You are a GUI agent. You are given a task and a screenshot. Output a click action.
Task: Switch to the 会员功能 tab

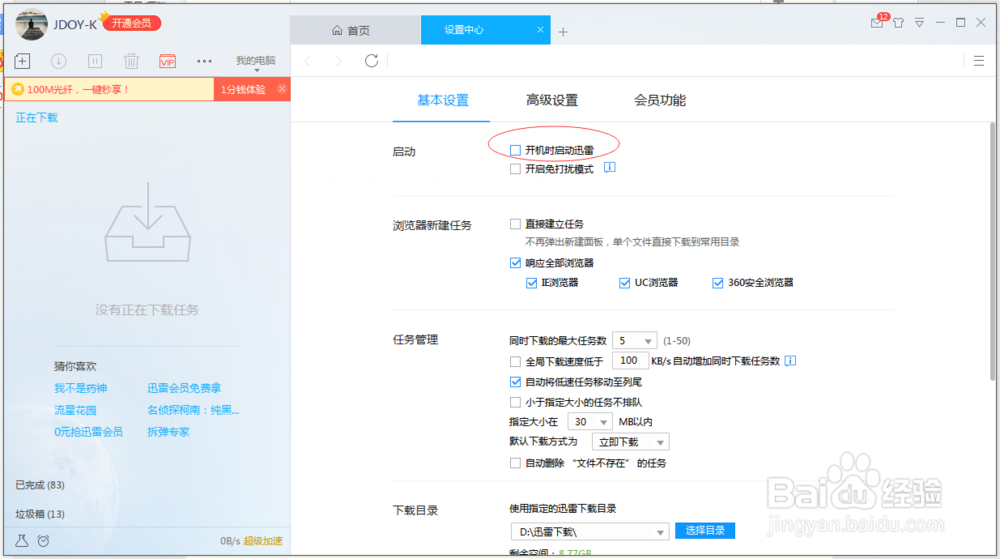(659, 100)
